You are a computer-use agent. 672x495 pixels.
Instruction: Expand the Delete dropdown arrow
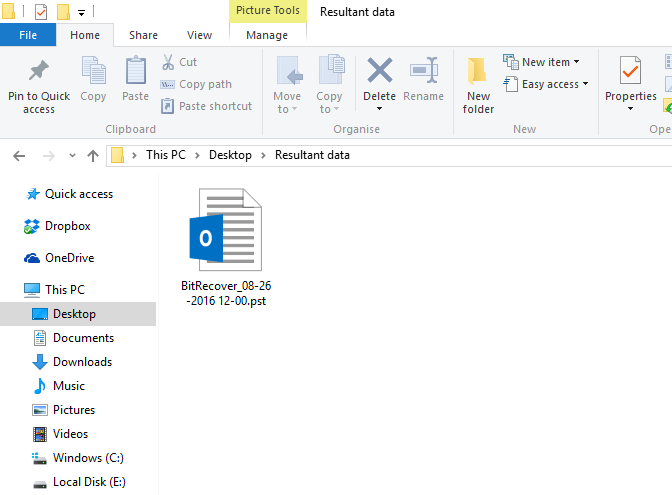click(x=379, y=109)
